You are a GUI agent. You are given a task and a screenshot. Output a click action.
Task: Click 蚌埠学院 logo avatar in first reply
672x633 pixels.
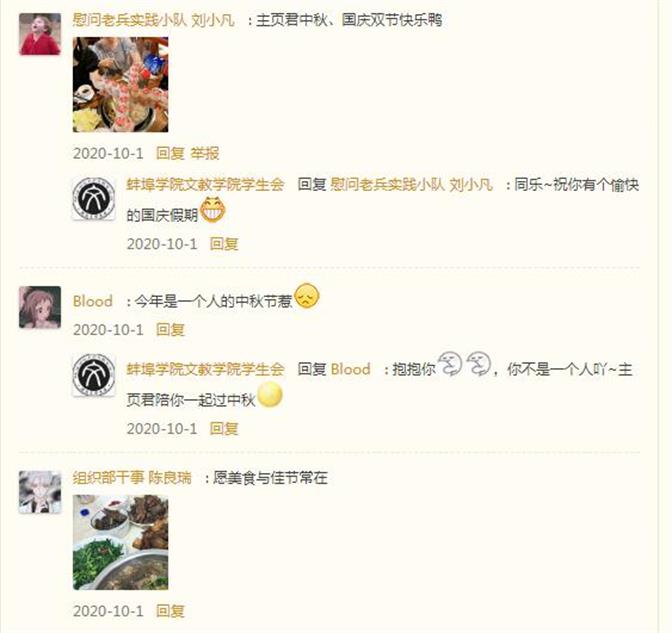click(93, 198)
